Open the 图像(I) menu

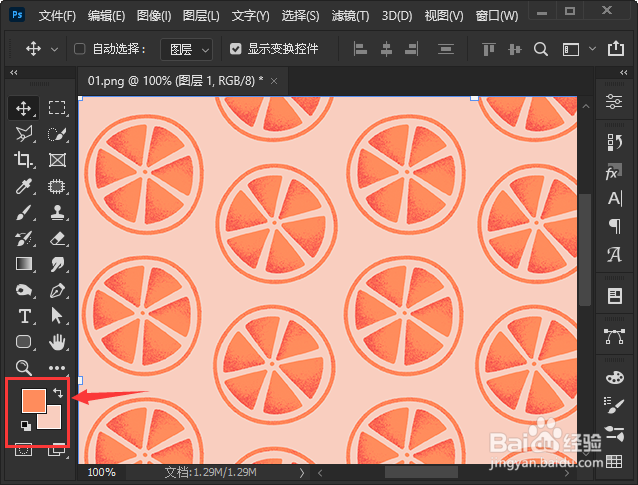pos(154,16)
